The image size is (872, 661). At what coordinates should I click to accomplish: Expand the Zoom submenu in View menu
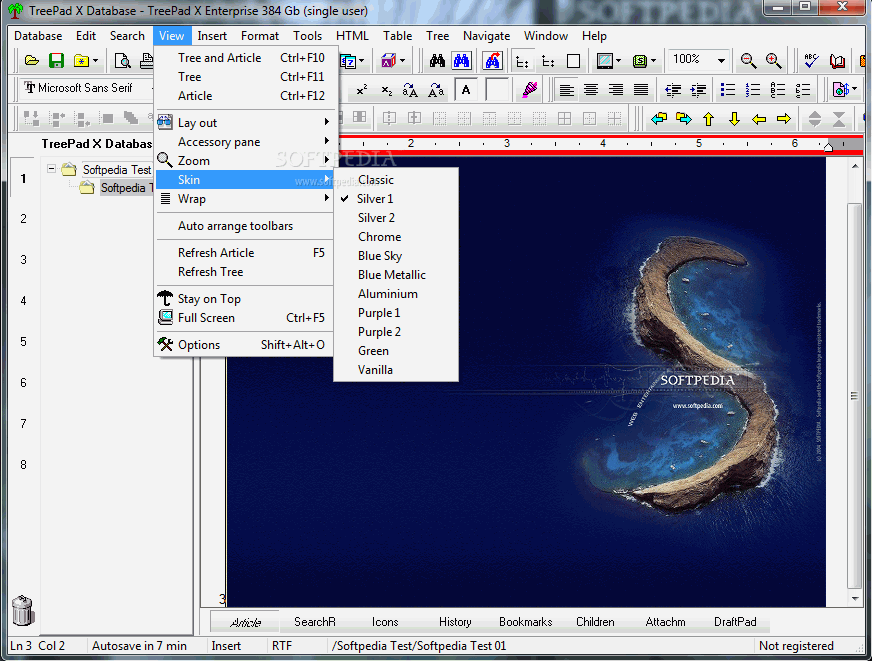pyautogui.click(x=244, y=161)
